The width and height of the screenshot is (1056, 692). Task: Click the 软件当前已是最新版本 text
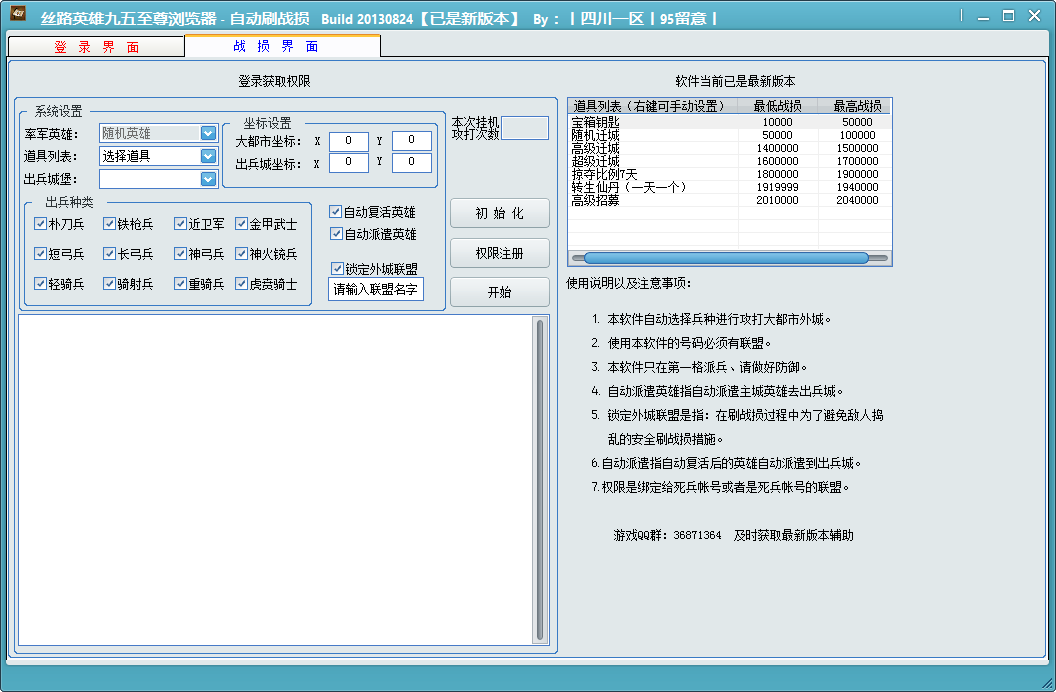click(x=735, y=81)
